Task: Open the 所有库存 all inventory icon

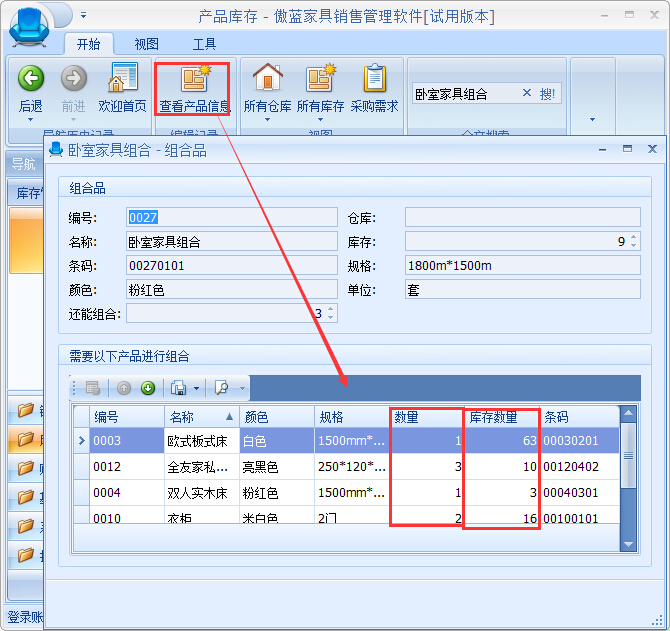Action: pos(320,80)
